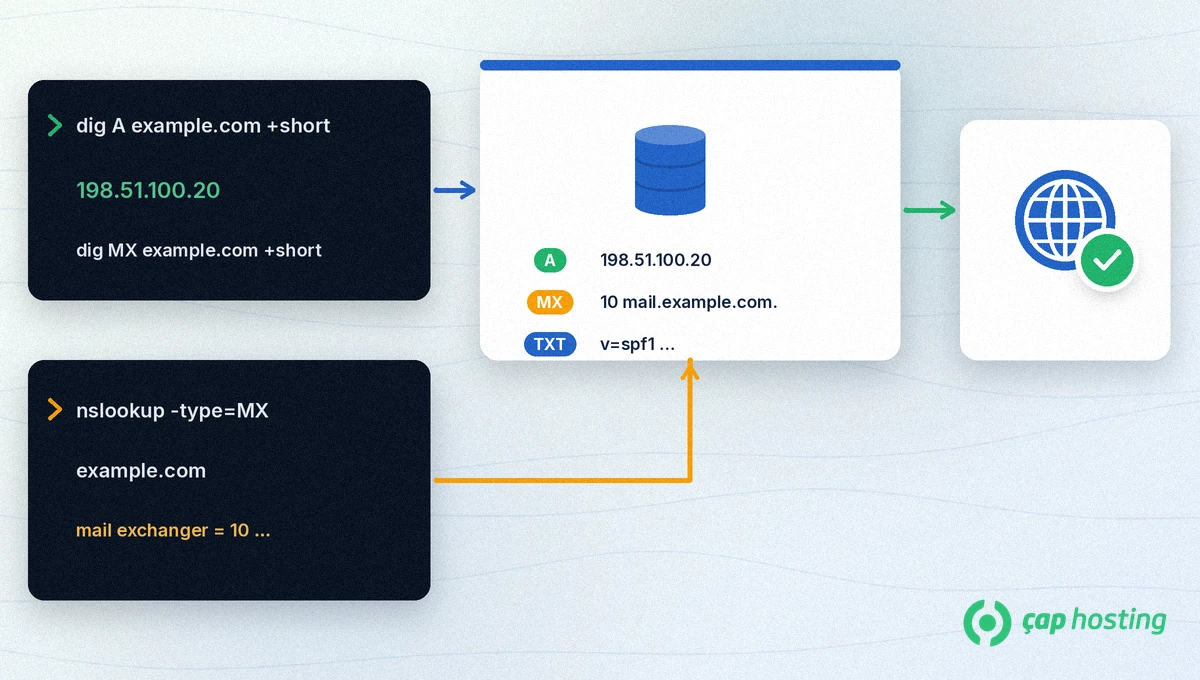Click 198.51.100.20 in the A record row
1200x680 pixels.
pyautogui.click(x=656, y=260)
